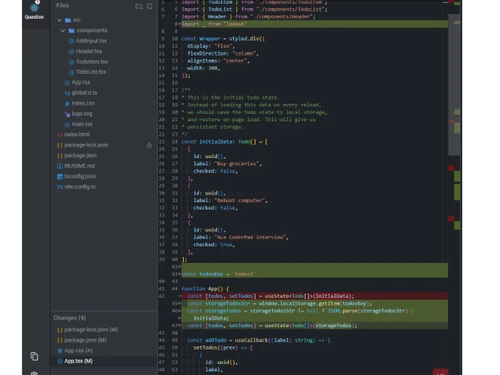Viewport: 500px width, 375px height.
Task: Click the braces icon of package.json (M) in Changes
Action: coord(60,340)
